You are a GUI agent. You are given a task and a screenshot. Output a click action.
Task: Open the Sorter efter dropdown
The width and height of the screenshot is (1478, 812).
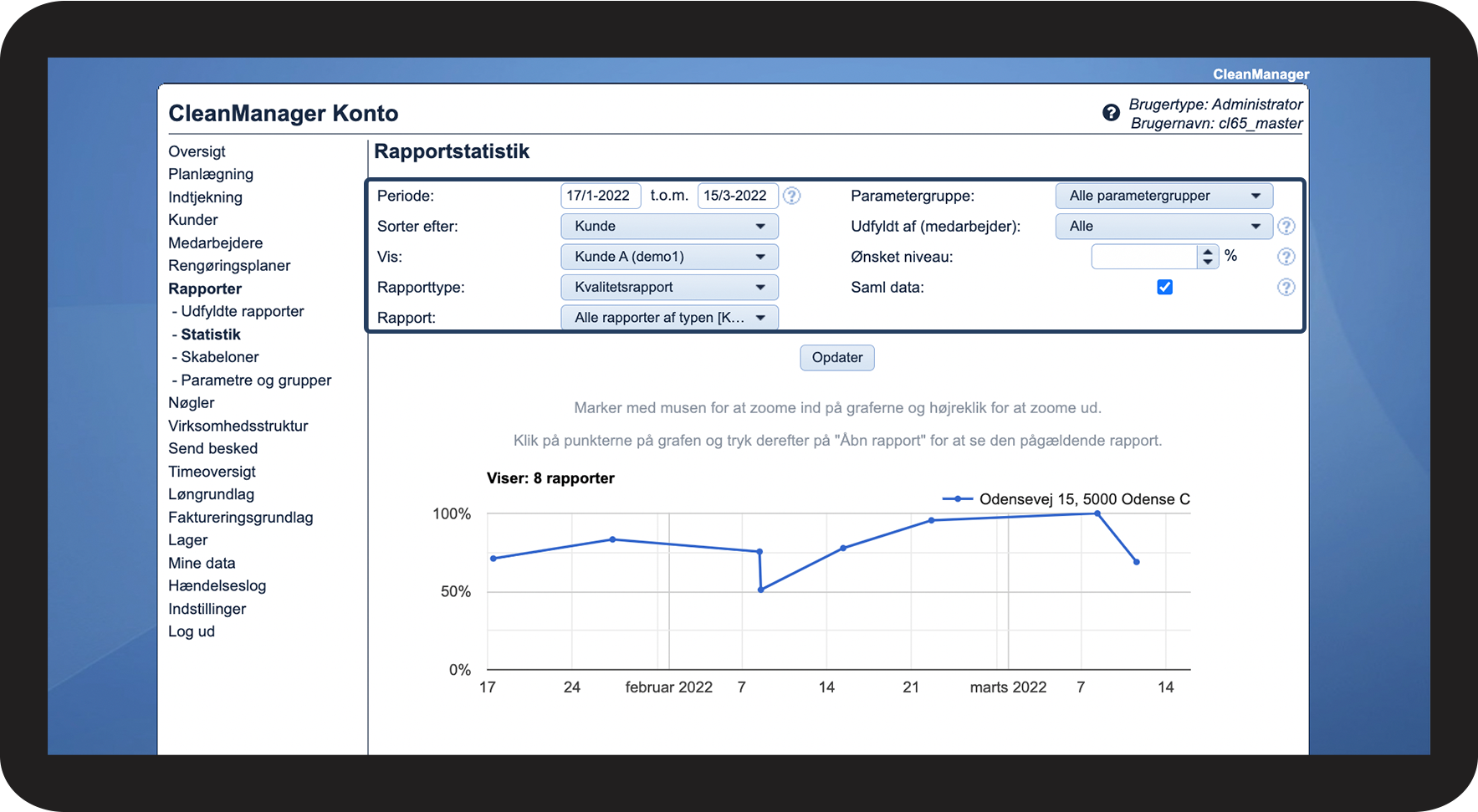coord(669,227)
